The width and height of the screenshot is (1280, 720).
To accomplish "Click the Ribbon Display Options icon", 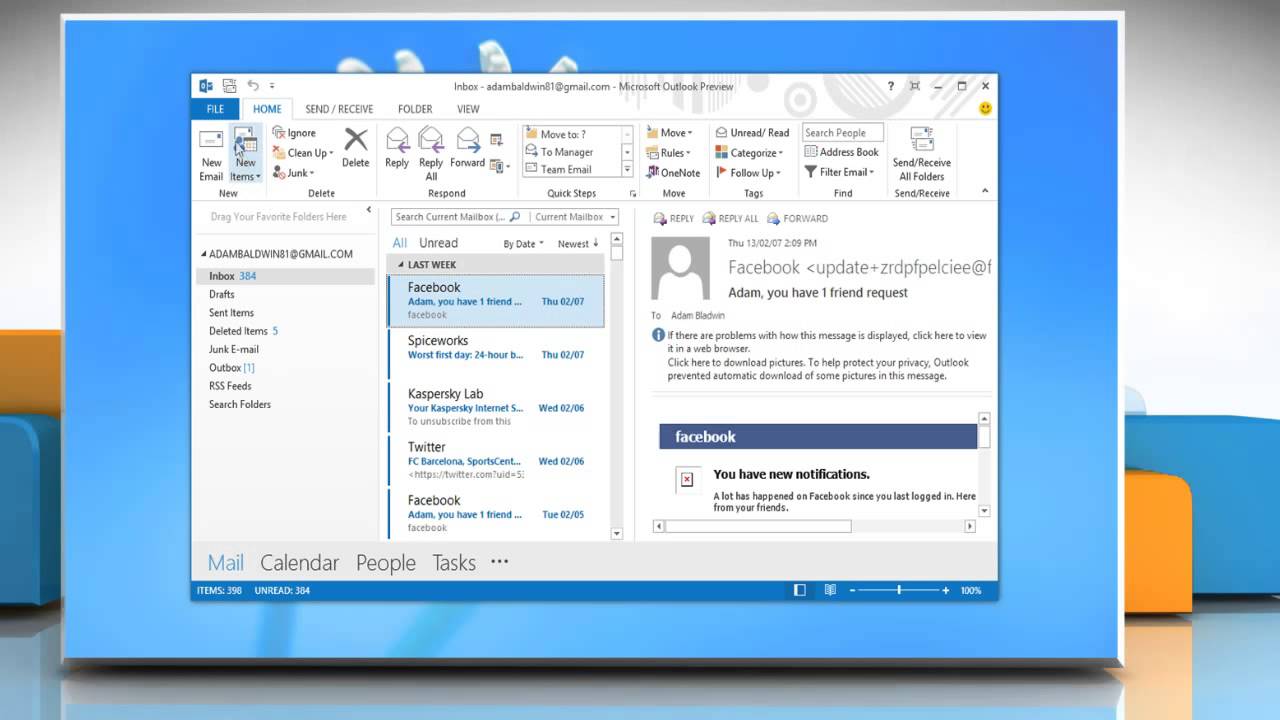I will 915,86.
